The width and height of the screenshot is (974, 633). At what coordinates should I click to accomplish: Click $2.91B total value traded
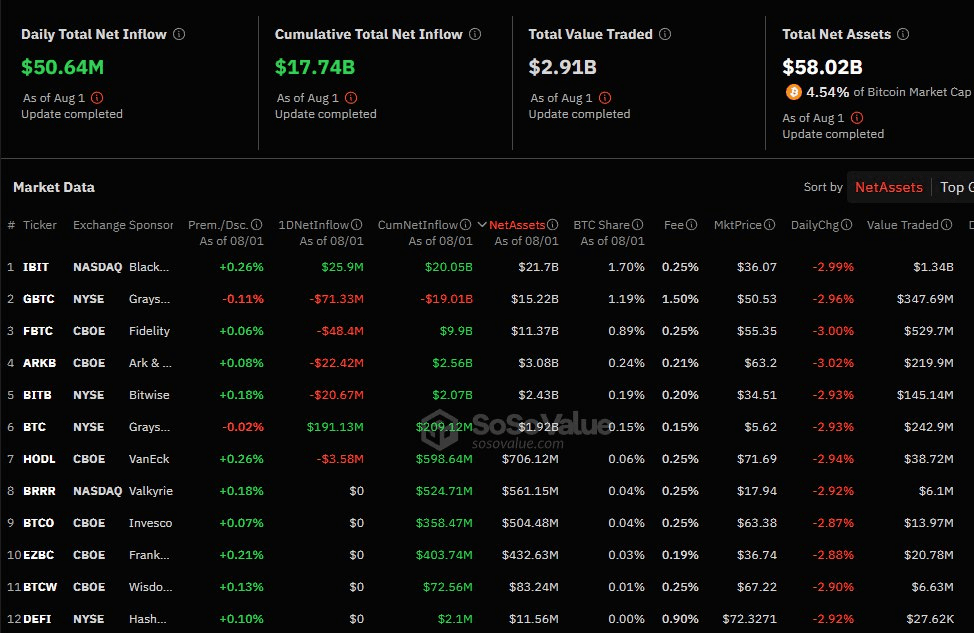563,67
